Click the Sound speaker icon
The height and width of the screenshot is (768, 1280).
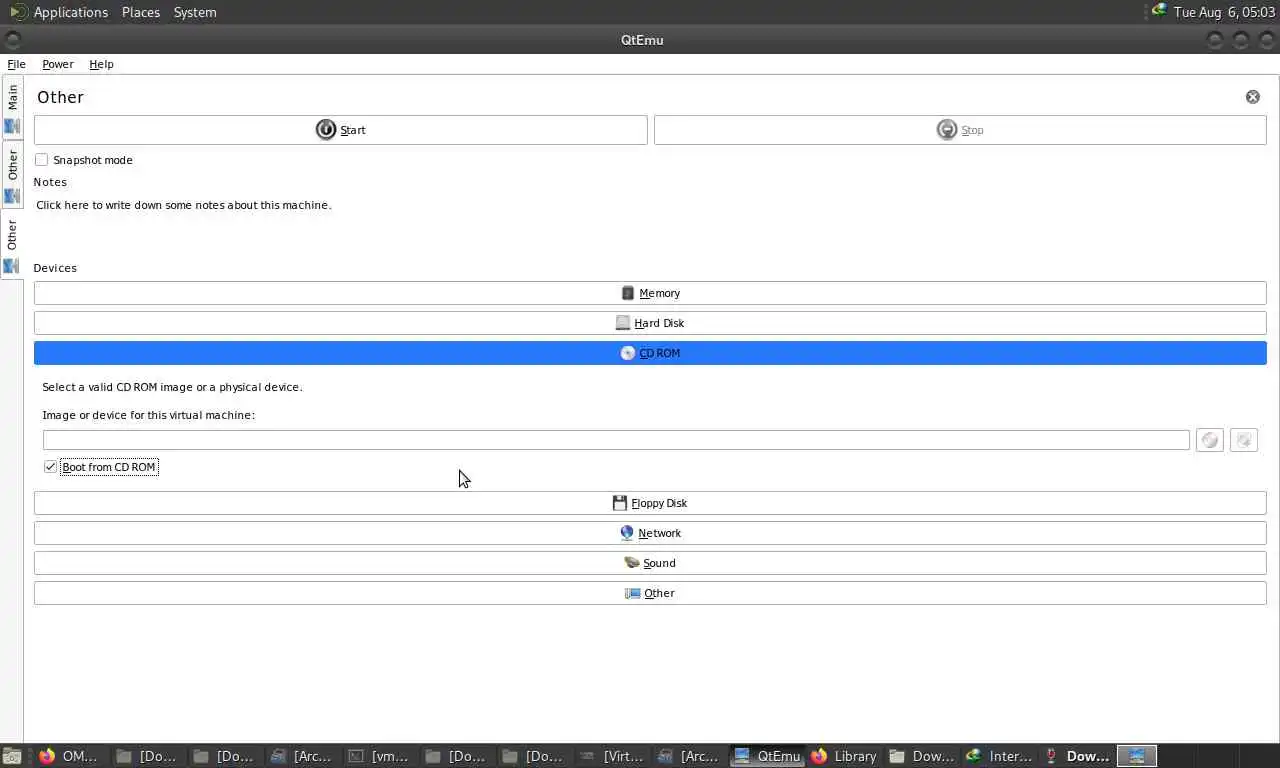click(x=632, y=563)
